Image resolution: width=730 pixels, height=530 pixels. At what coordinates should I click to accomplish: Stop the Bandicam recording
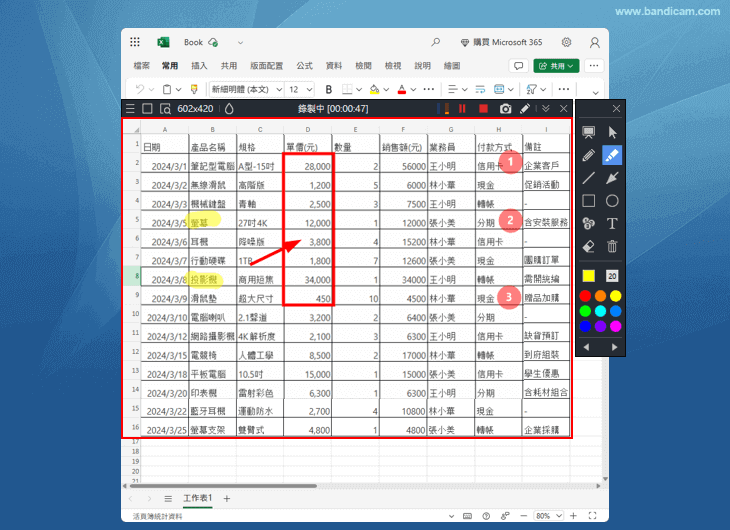click(483, 109)
